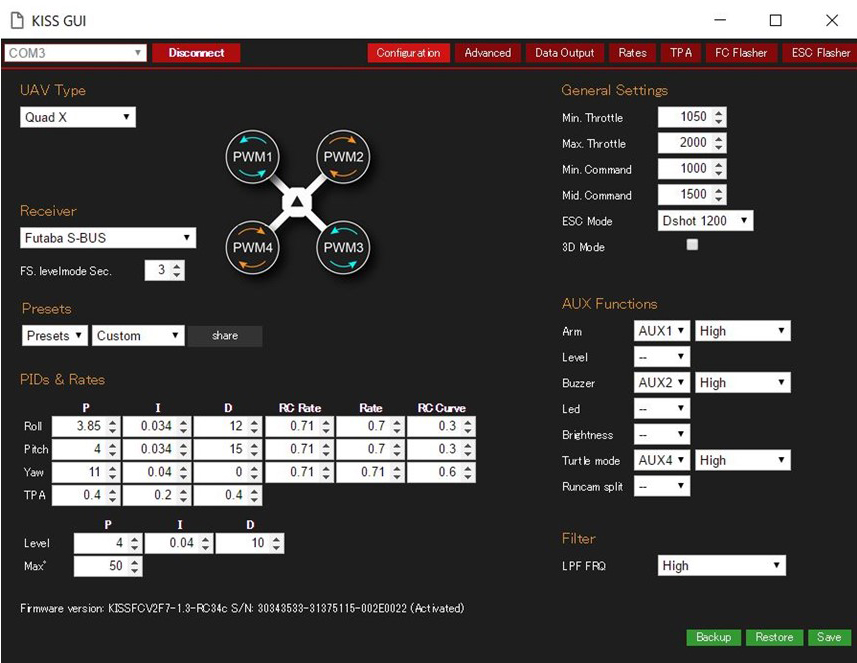This screenshot has height=663, width=857.
Task: Click the Roll D value field
Action: tap(227, 426)
